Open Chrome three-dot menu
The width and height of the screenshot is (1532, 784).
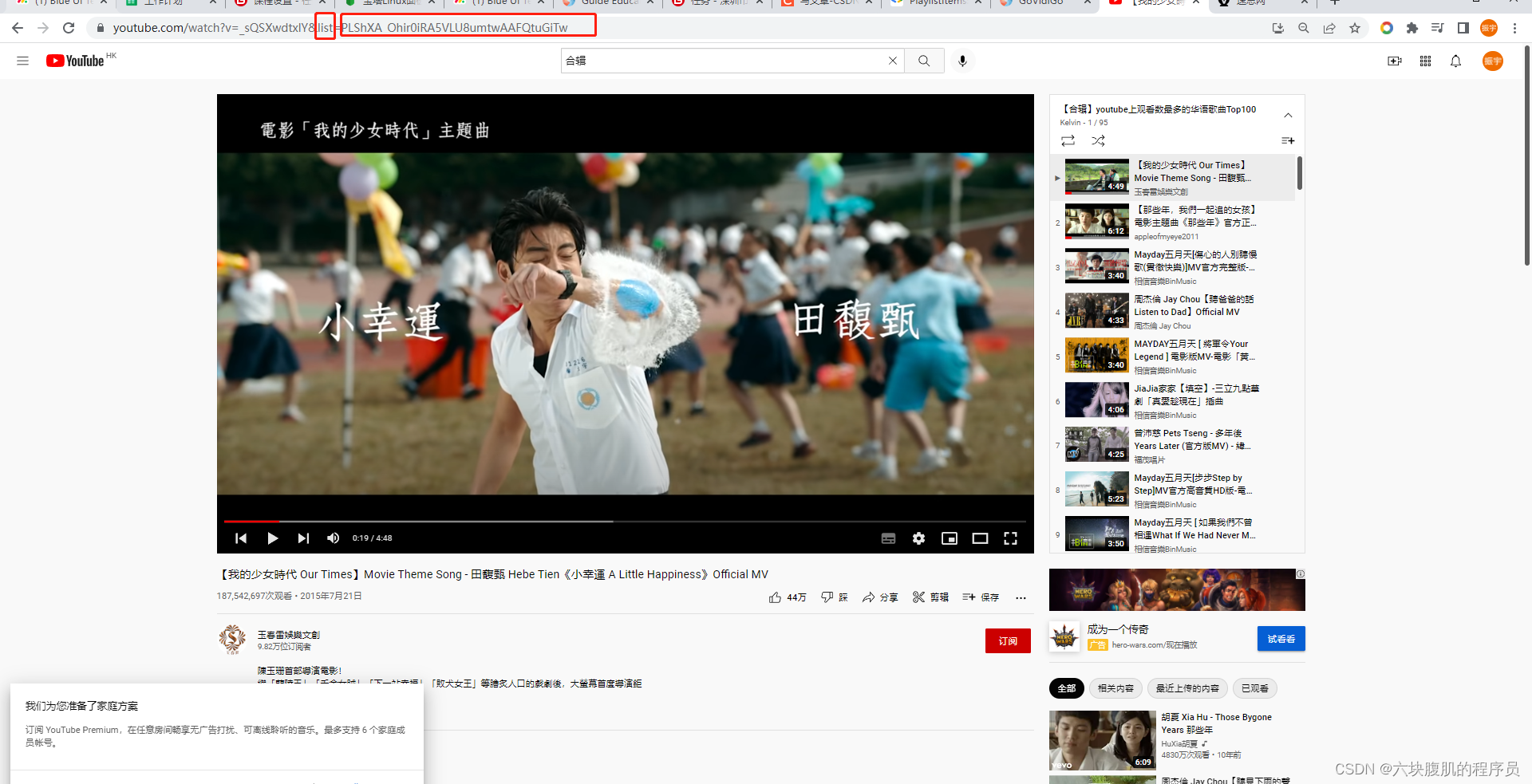click(x=1514, y=28)
